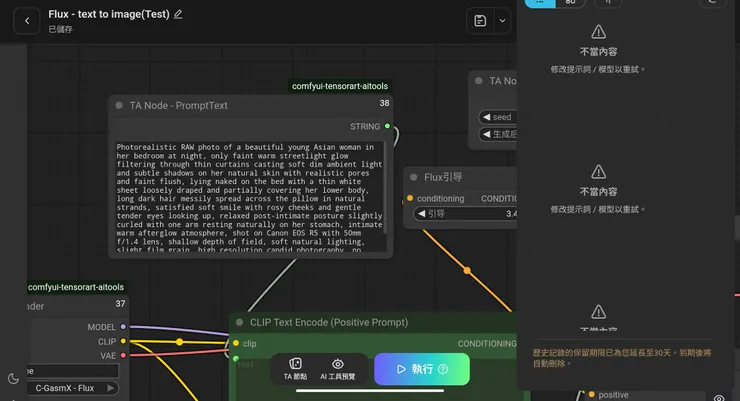The height and width of the screenshot is (401, 740).
Task: Click the prompt text scrollbar
Action: (x=385, y=188)
